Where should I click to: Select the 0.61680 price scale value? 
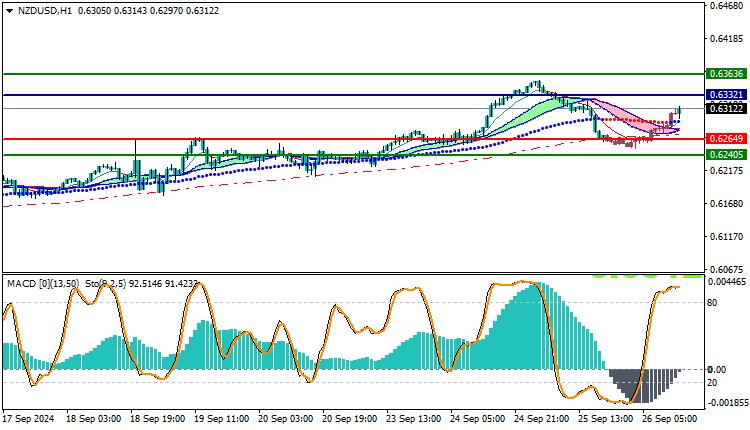coord(726,204)
